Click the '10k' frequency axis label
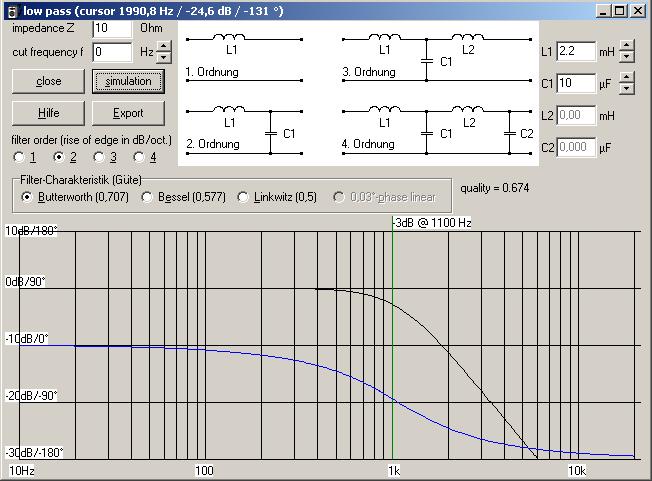Screen dimensions: 652x481 [577, 471]
